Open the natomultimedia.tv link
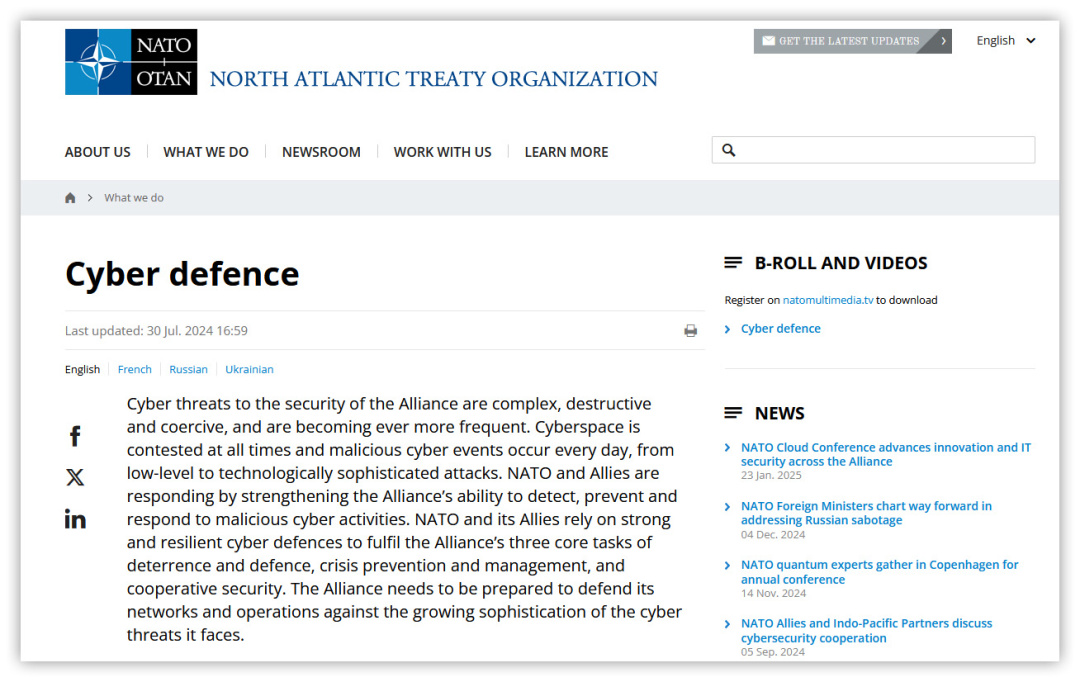Screen dimensions: 1080x682 pos(828,300)
